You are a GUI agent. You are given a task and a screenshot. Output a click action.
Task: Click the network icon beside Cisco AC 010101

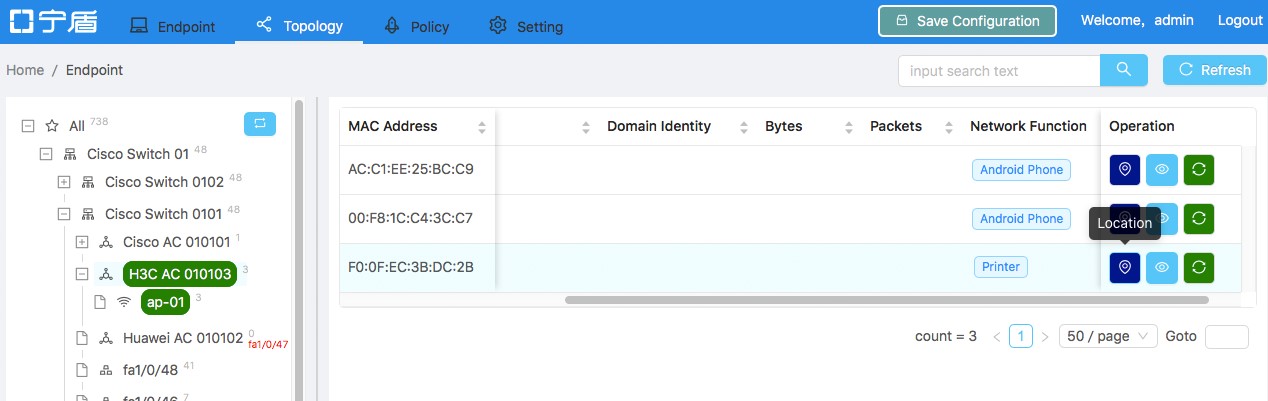point(106,242)
